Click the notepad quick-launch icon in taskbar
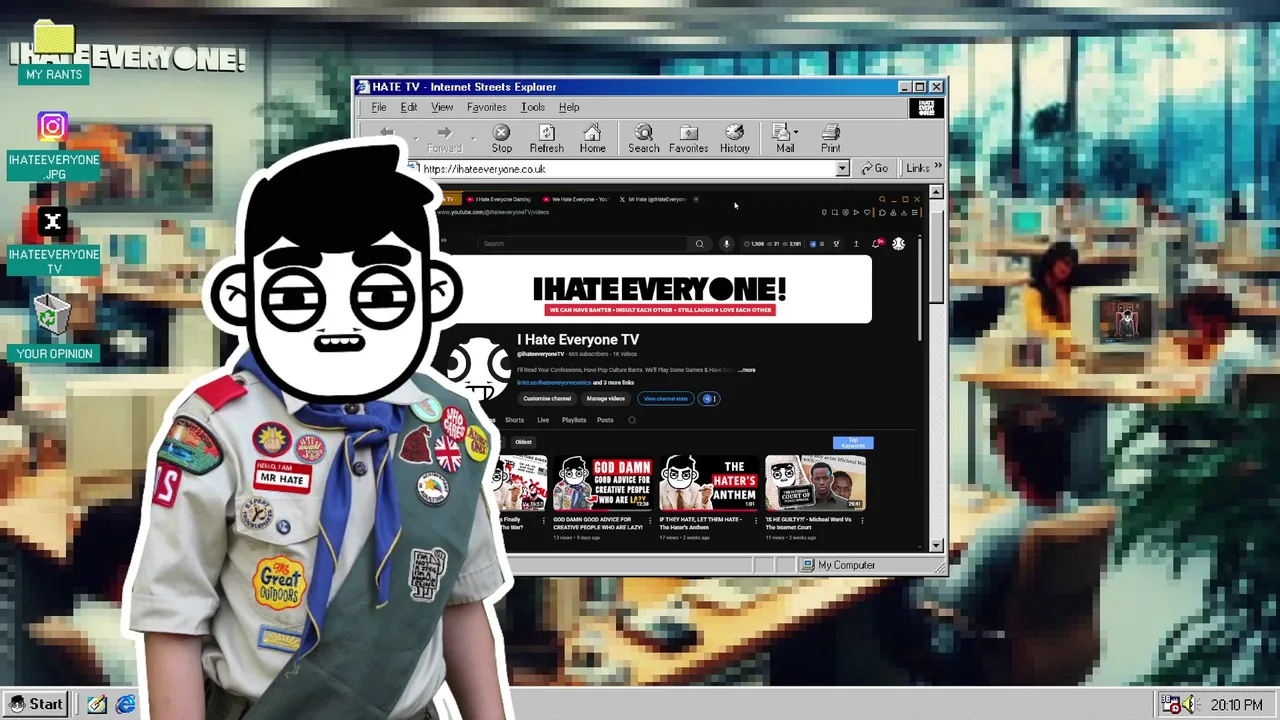Image resolution: width=1280 pixels, height=720 pixels. [x=97, y=705]
